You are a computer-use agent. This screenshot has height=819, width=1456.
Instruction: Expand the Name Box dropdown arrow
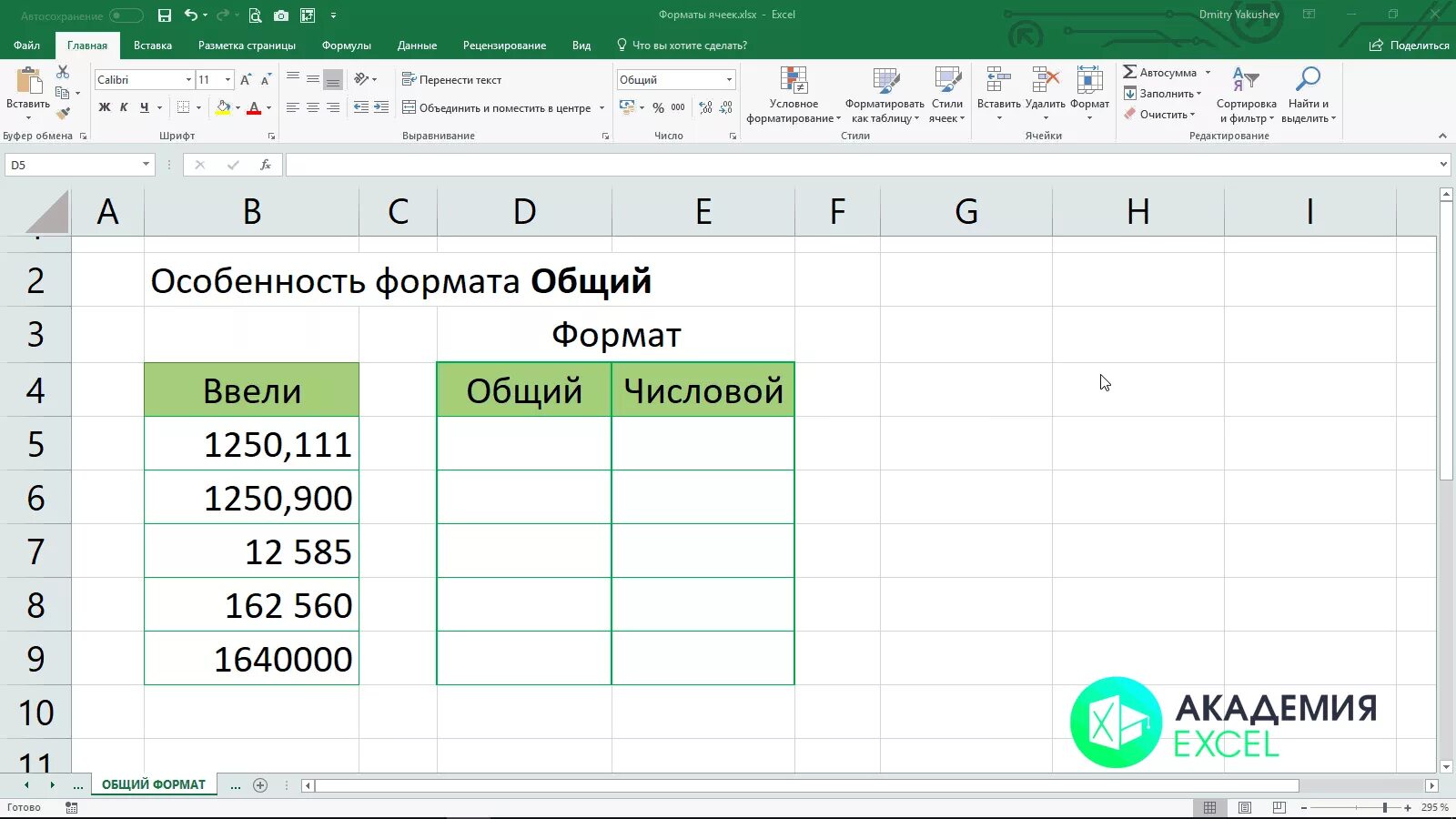pos(146,165)
